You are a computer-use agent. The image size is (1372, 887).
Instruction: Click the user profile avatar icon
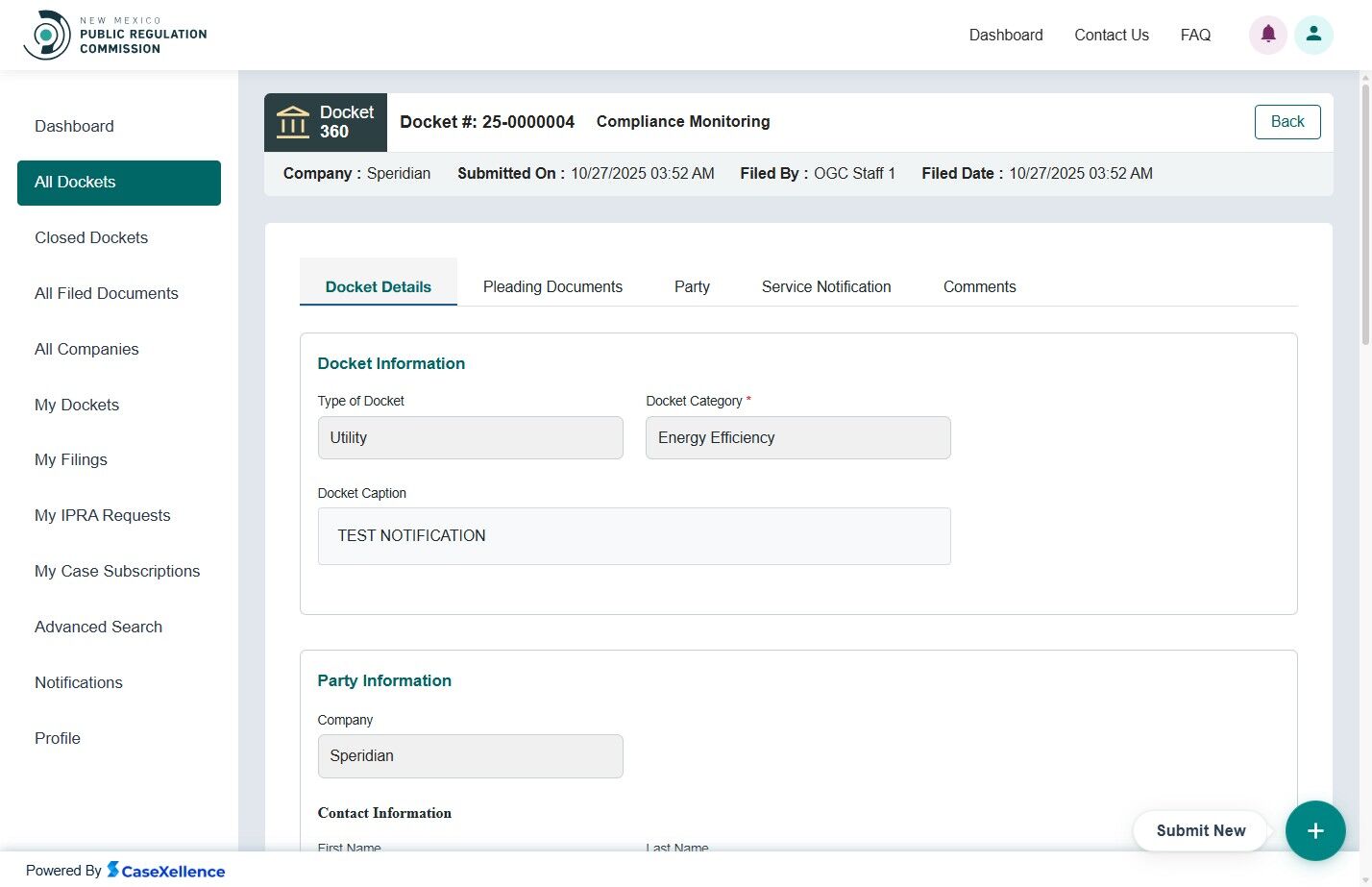[1313, 34]
